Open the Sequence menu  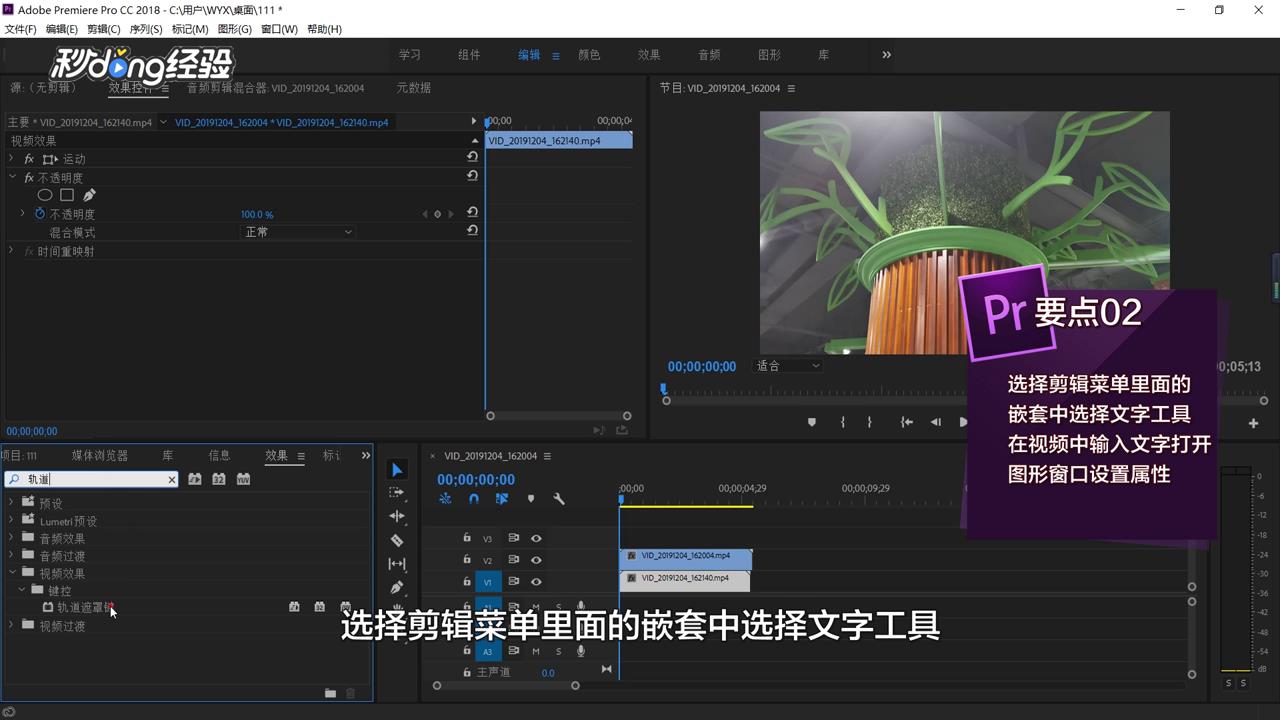146,29
